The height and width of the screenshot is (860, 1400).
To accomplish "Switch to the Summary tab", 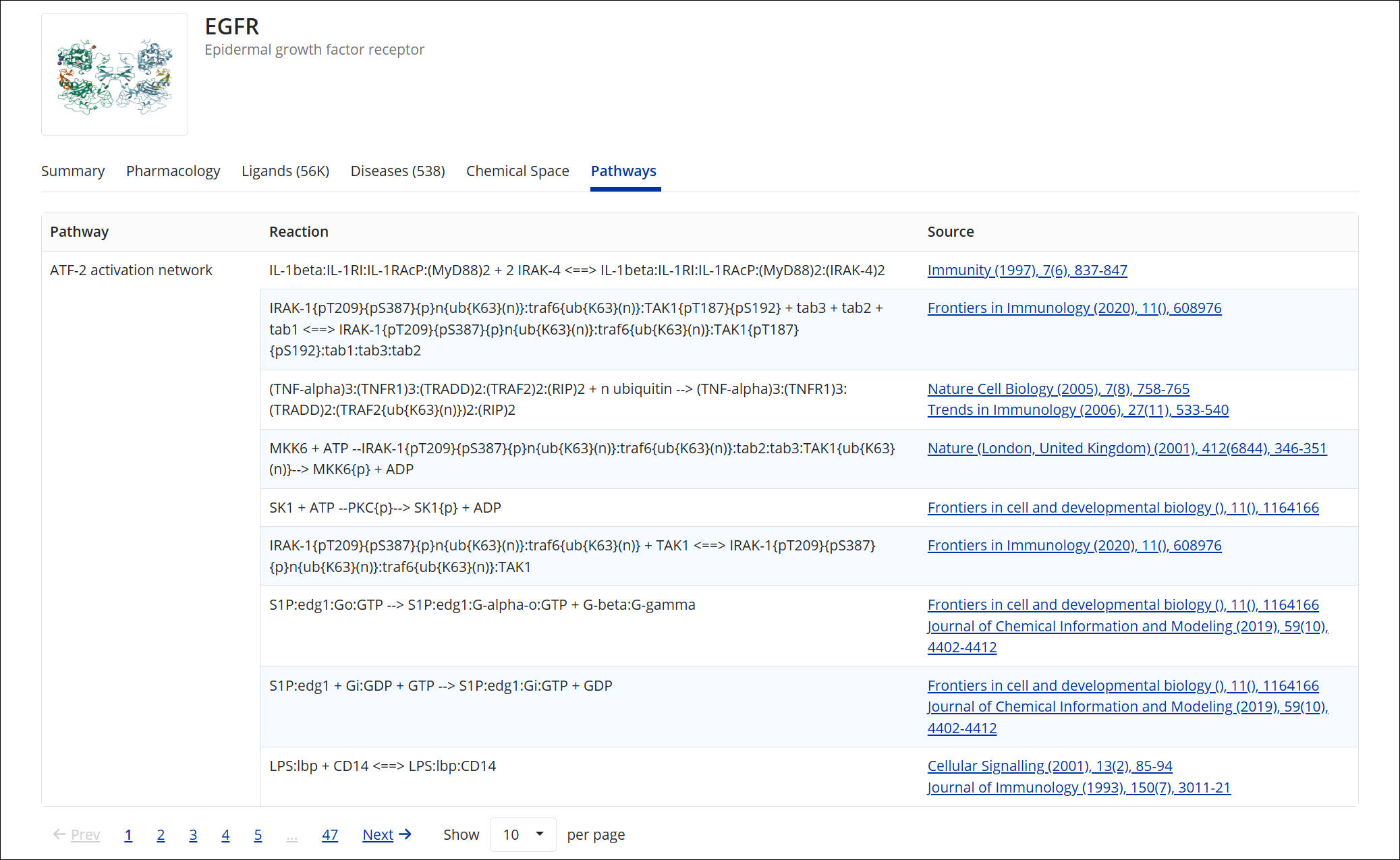I will [x=73, y=171].
